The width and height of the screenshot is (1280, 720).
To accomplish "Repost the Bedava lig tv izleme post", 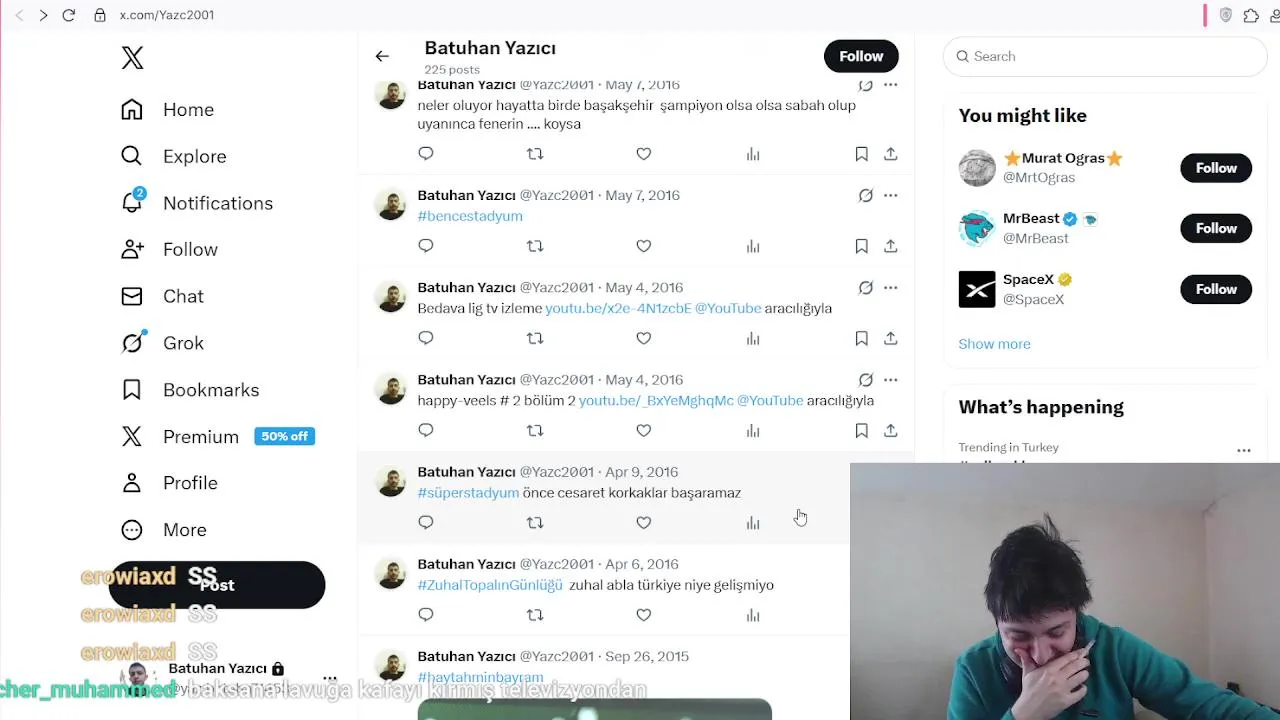I will coord(535,338).
